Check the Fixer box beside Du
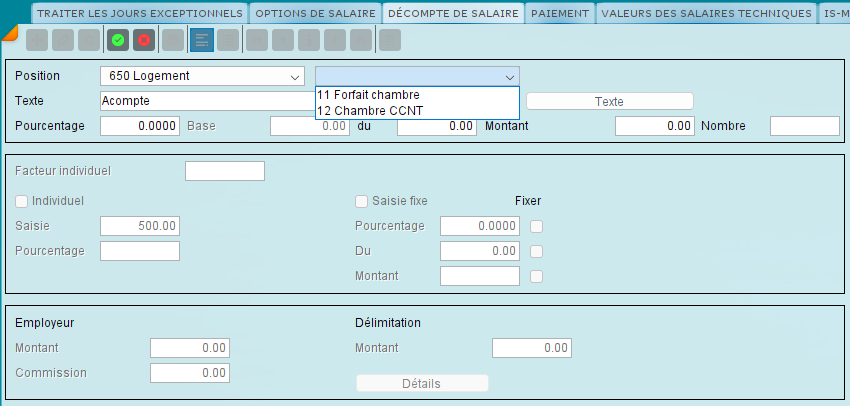This screenshot has width=850, height=406. pos(536,252)
